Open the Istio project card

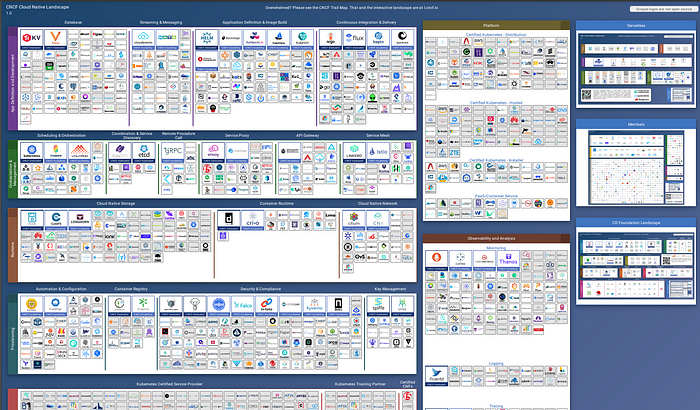pyautogui.click(x=378, y=152)
